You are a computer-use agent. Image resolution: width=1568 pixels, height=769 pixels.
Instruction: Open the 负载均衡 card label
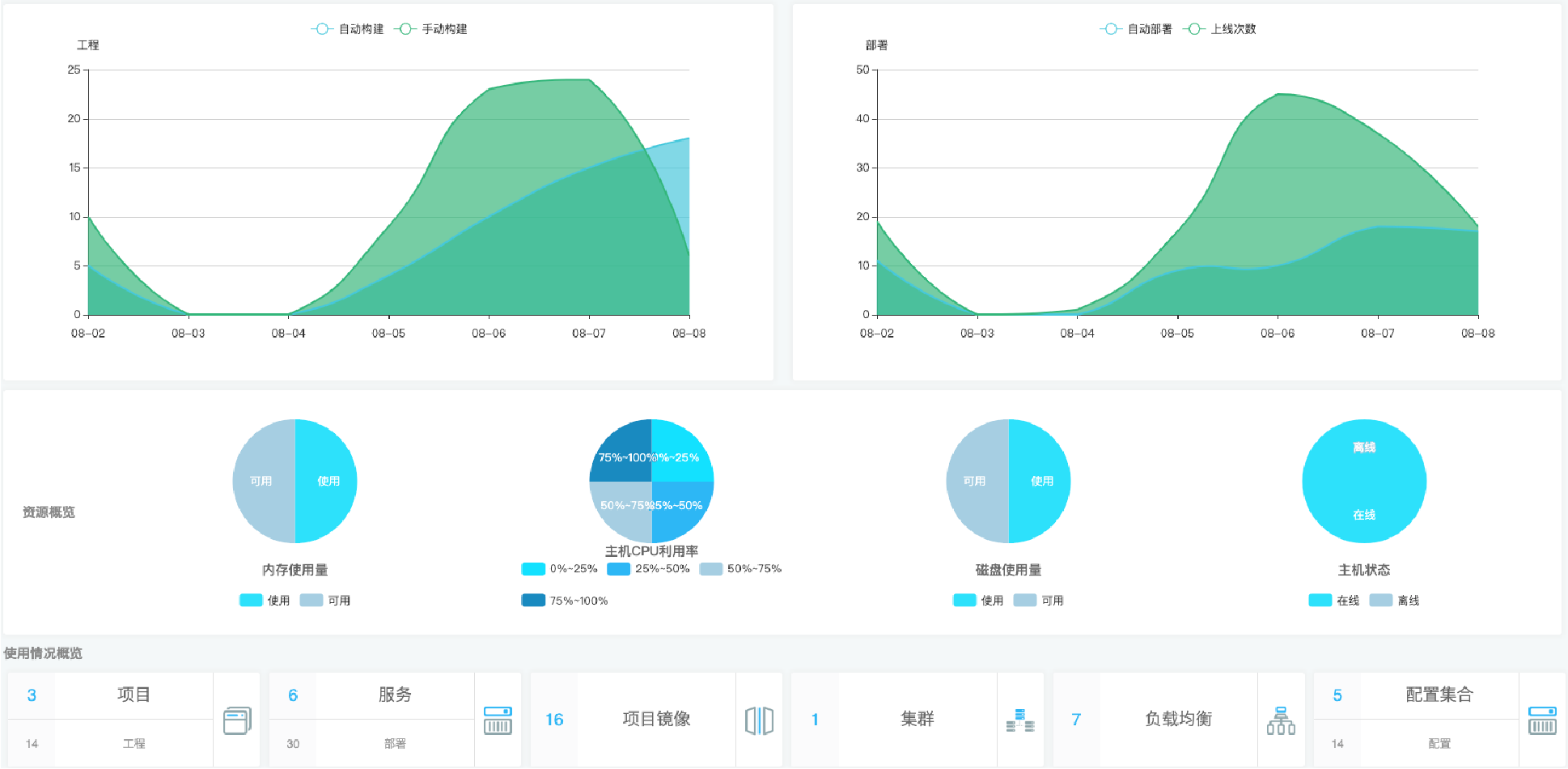[x=1178, y=720]
